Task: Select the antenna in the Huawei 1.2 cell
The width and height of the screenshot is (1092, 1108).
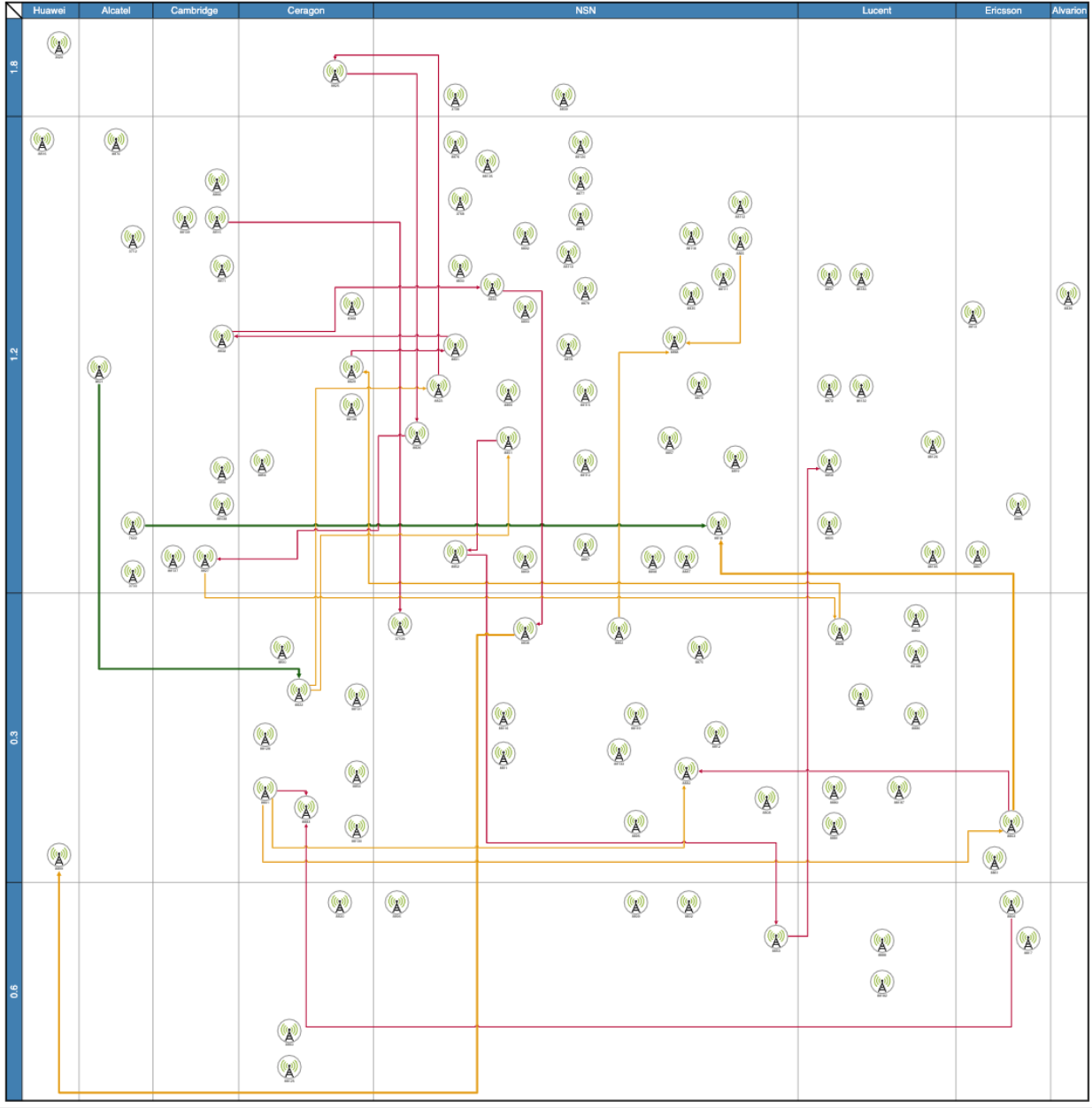Action: click(42, 141)
